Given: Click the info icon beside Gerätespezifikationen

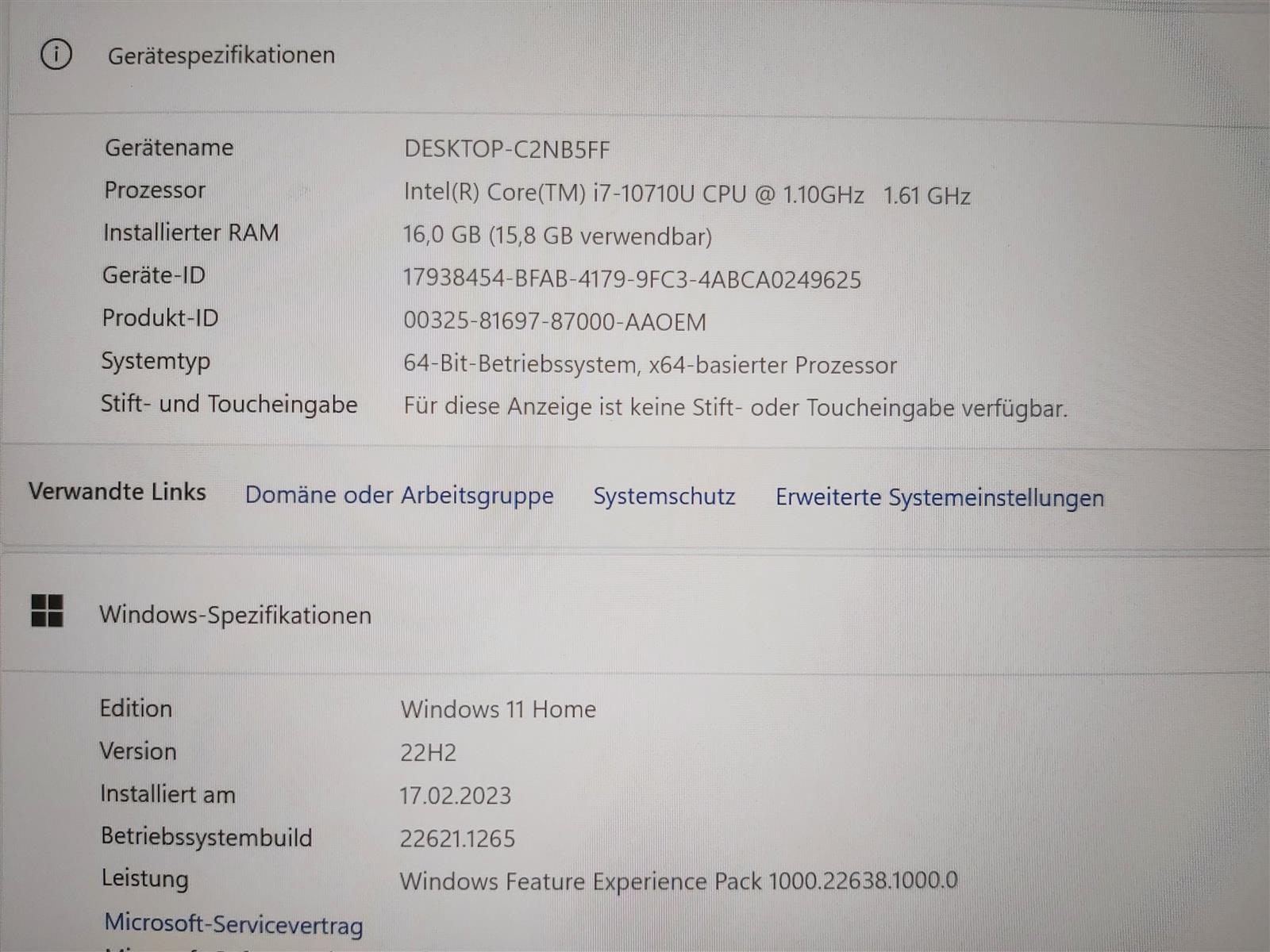Looking at the screenshot, I should coord(56,55).
